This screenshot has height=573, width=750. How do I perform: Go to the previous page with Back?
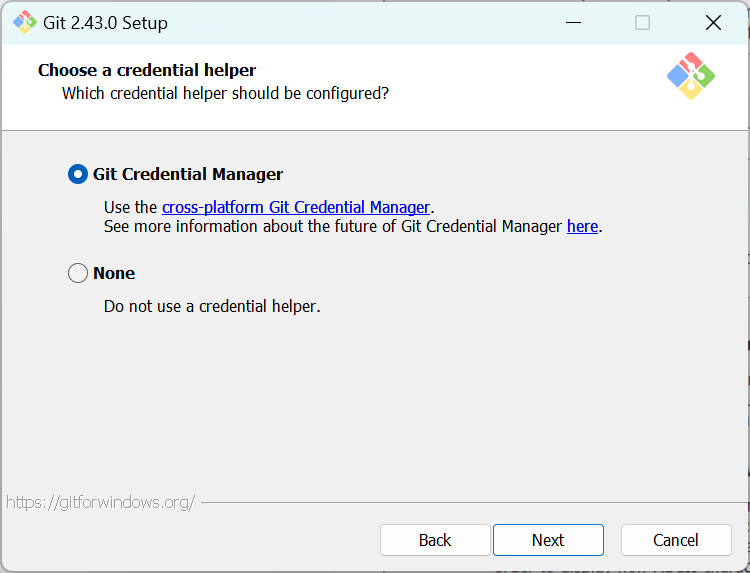tap(435, 540)
